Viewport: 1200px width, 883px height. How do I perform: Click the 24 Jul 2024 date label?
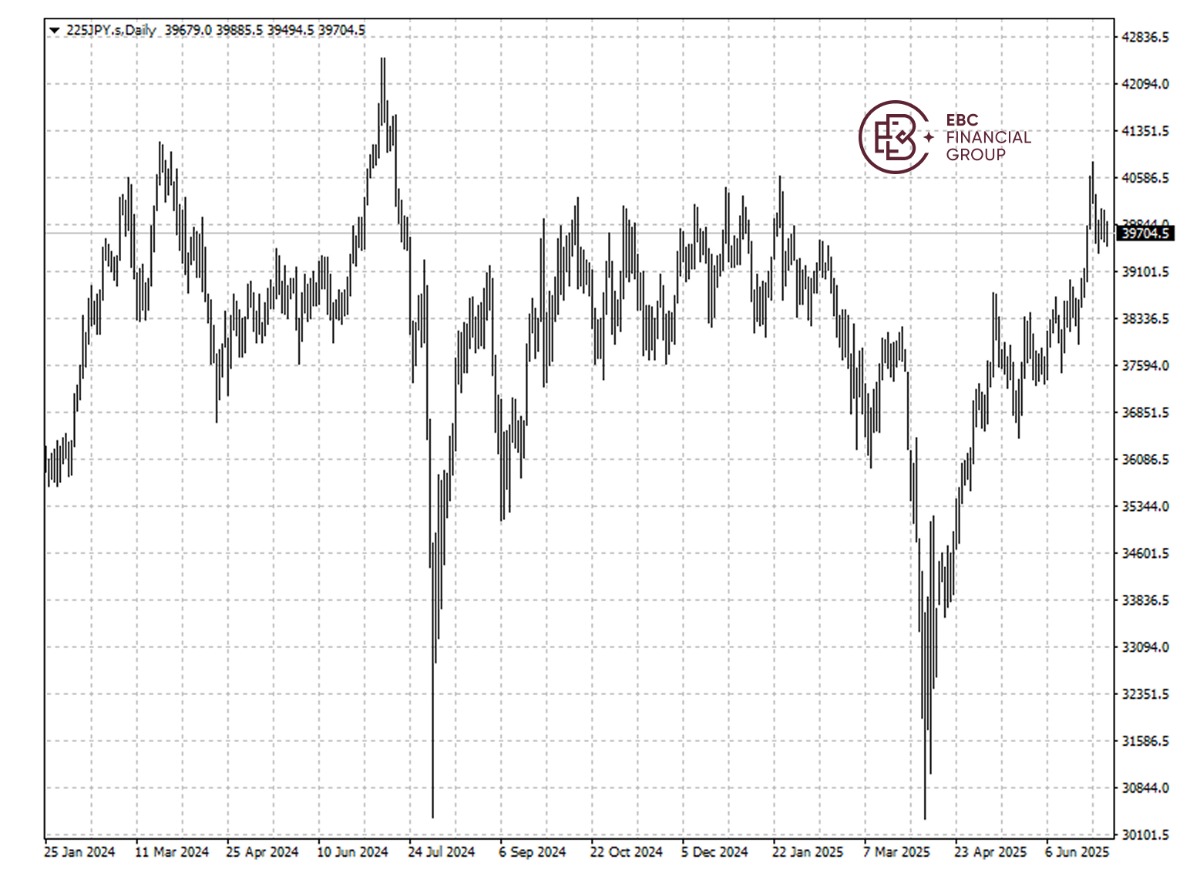[x=443, y=853]
